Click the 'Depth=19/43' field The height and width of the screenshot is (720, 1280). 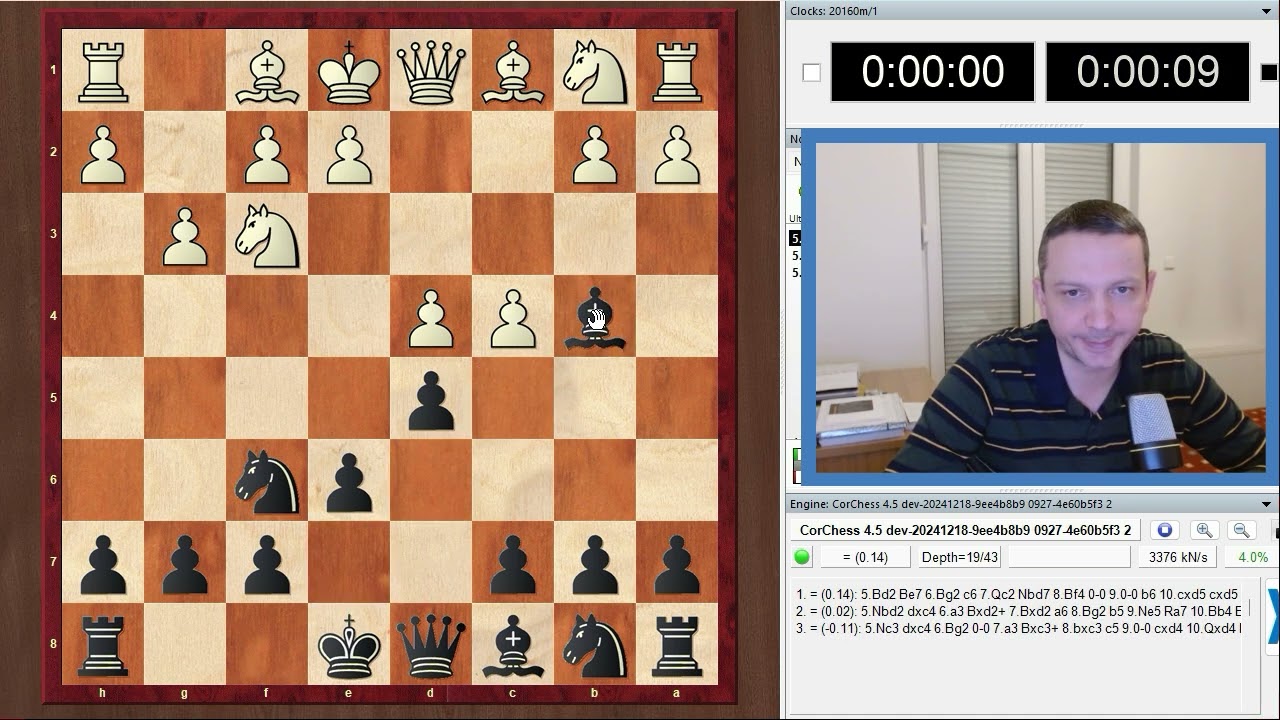coord(960,557)
